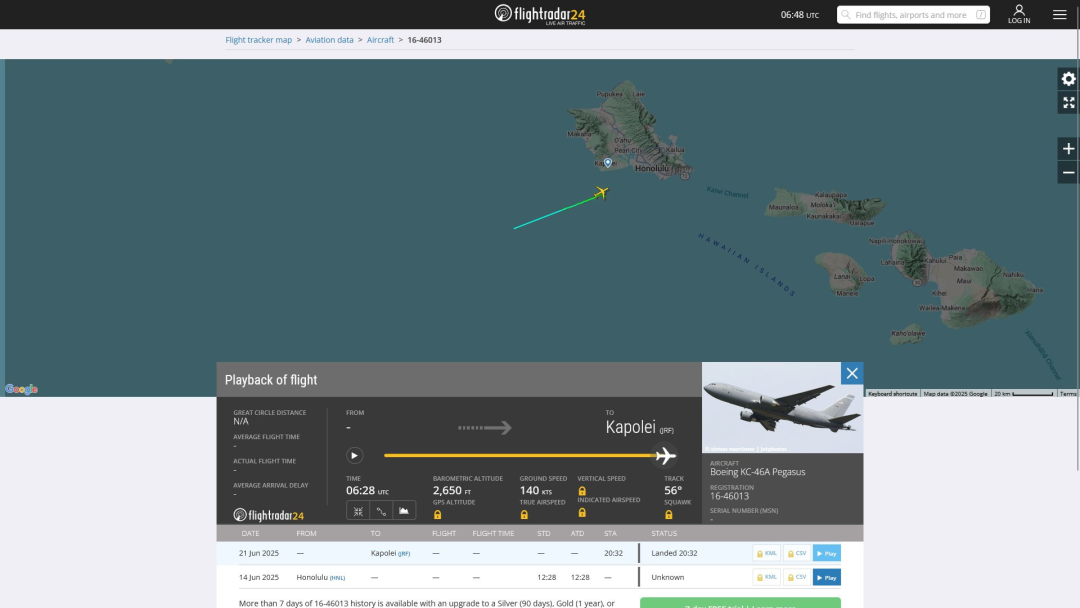Start flight playback with play button
Screen dimensions: 1080x608
click(x=354, y=455)
